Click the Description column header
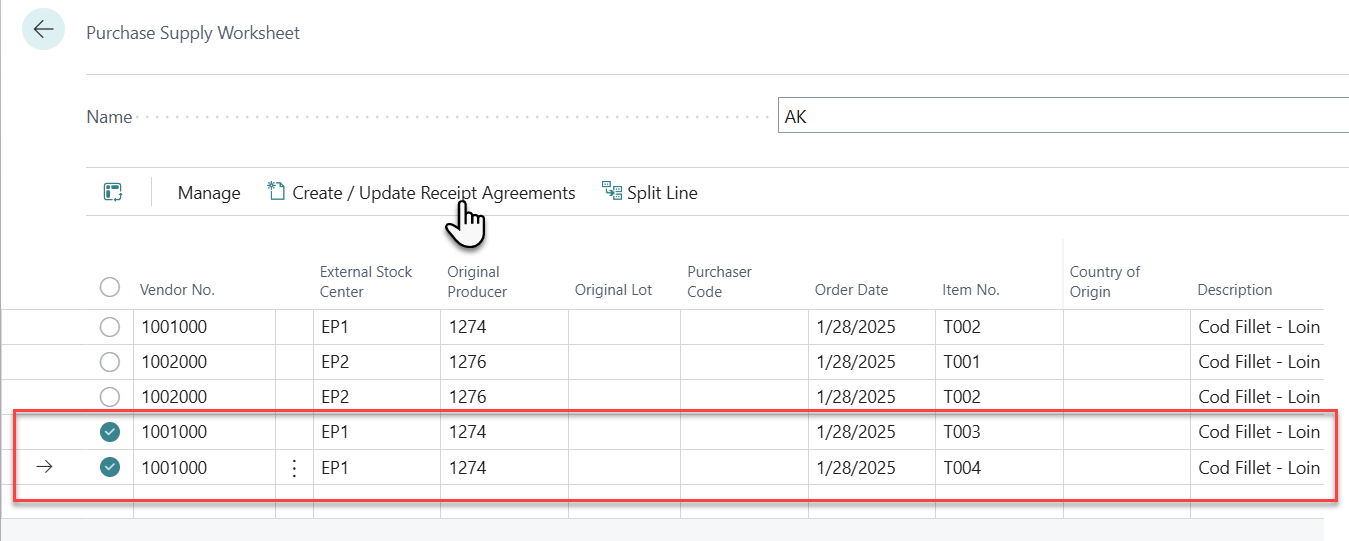Screen dimensions: 1349x541 pyautogui.click(x=1234, y=290)
